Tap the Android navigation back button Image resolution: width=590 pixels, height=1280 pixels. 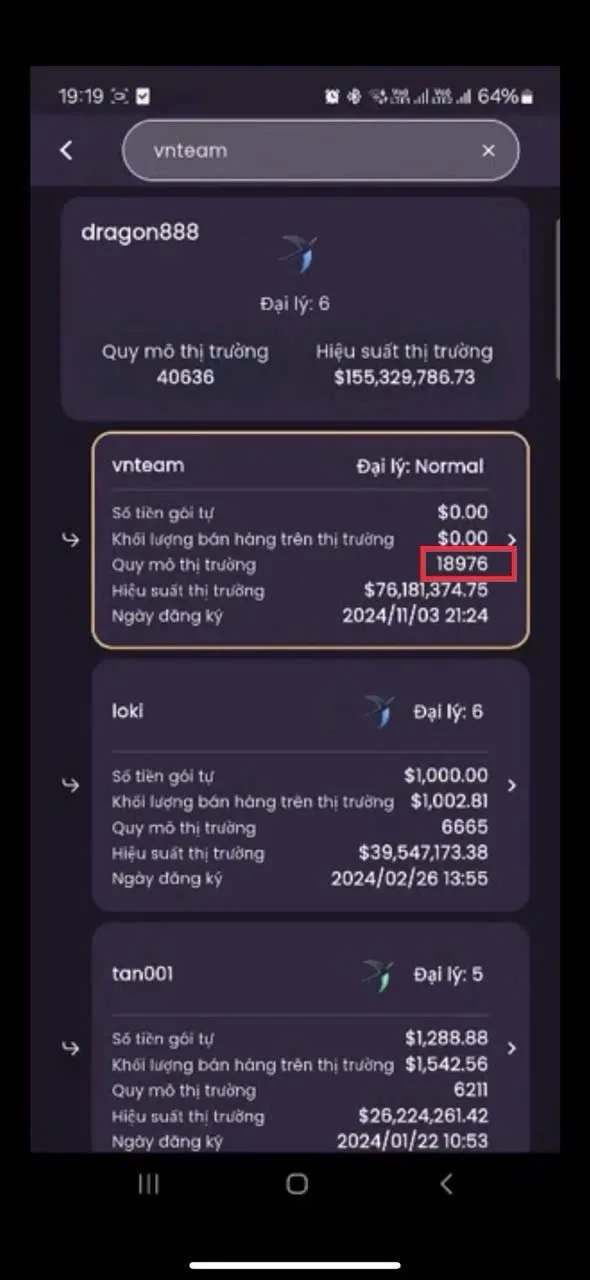click(x=446, y=1184)
